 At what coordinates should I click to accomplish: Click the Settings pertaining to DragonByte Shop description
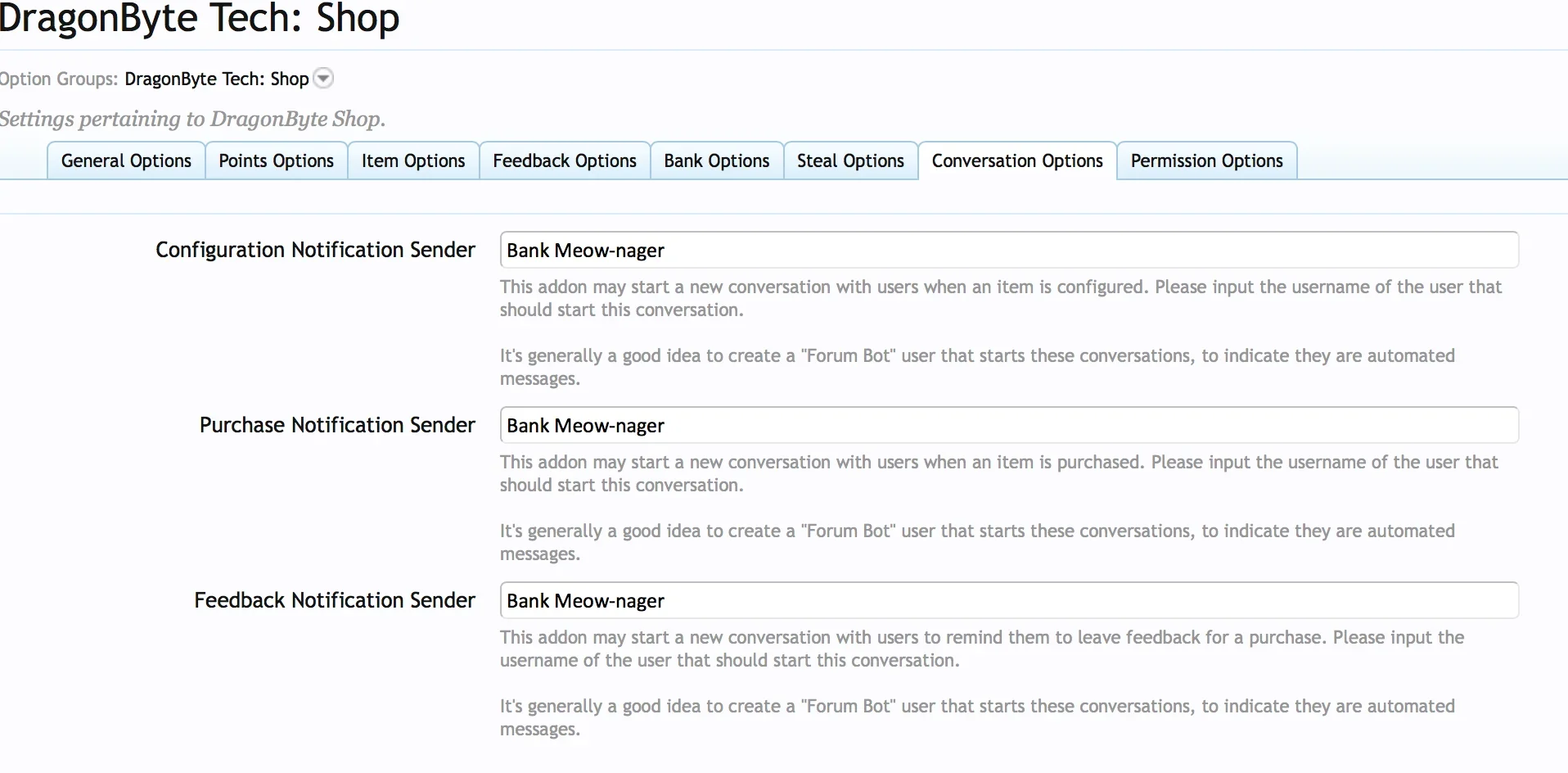(x=192, y=119)
